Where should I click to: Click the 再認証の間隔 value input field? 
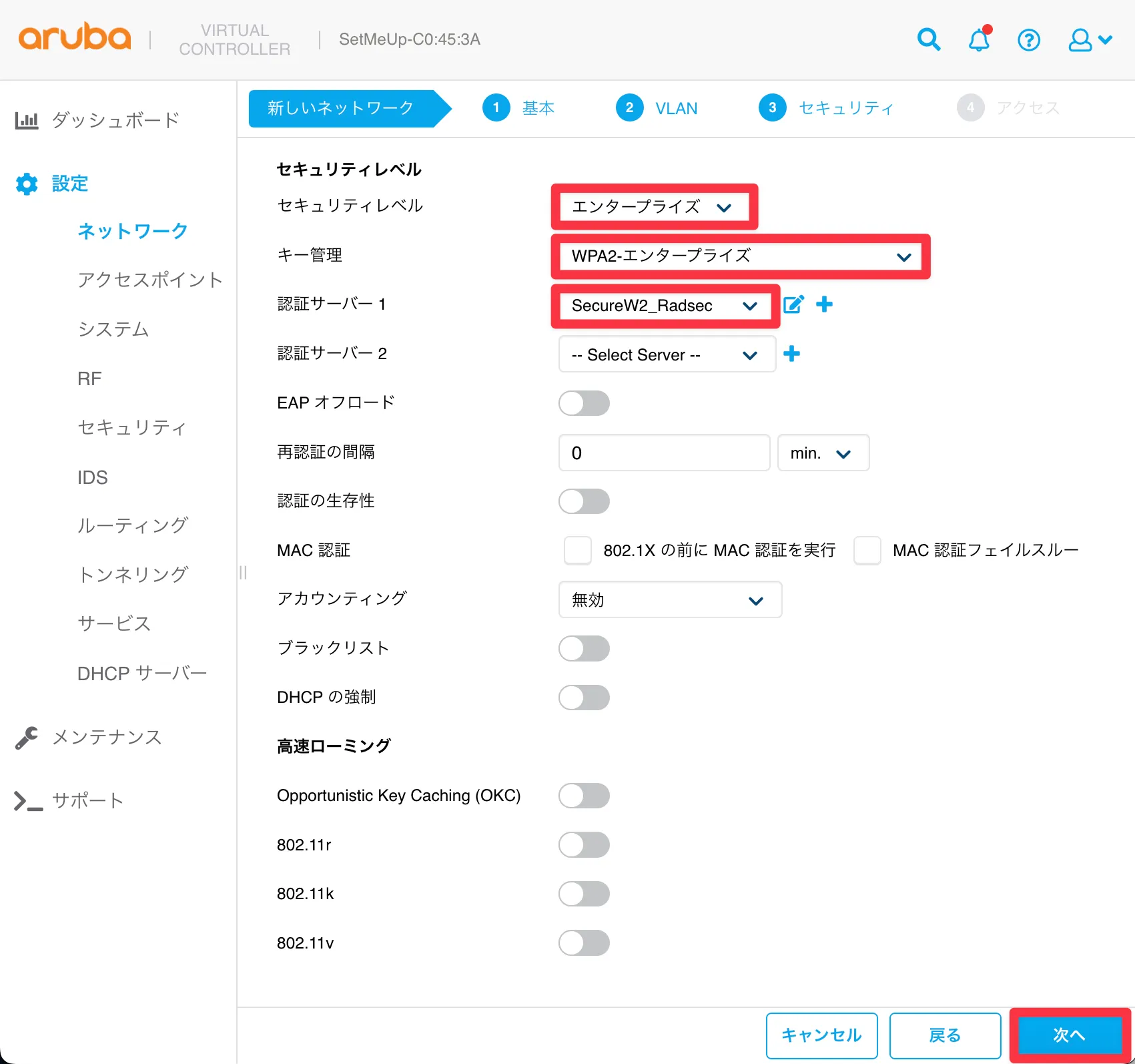[x=664, y=453]
